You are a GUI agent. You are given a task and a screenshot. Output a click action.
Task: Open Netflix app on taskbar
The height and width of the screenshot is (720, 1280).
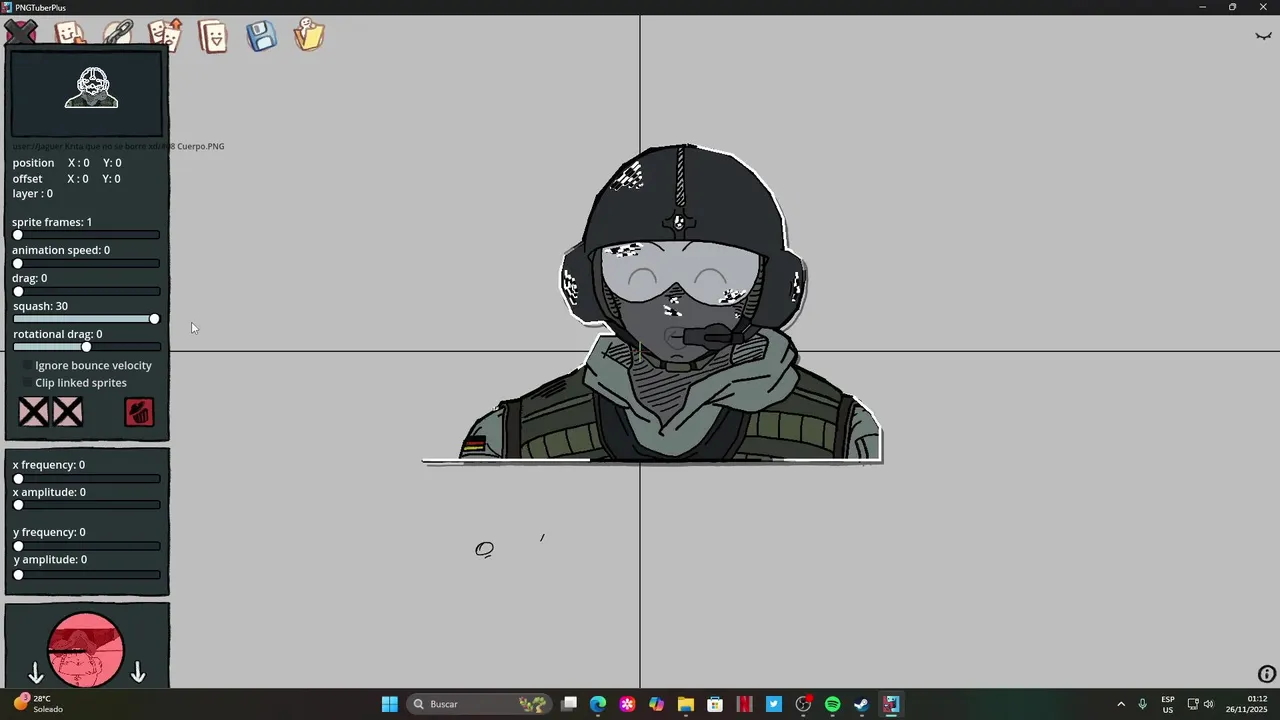(744, 704)
